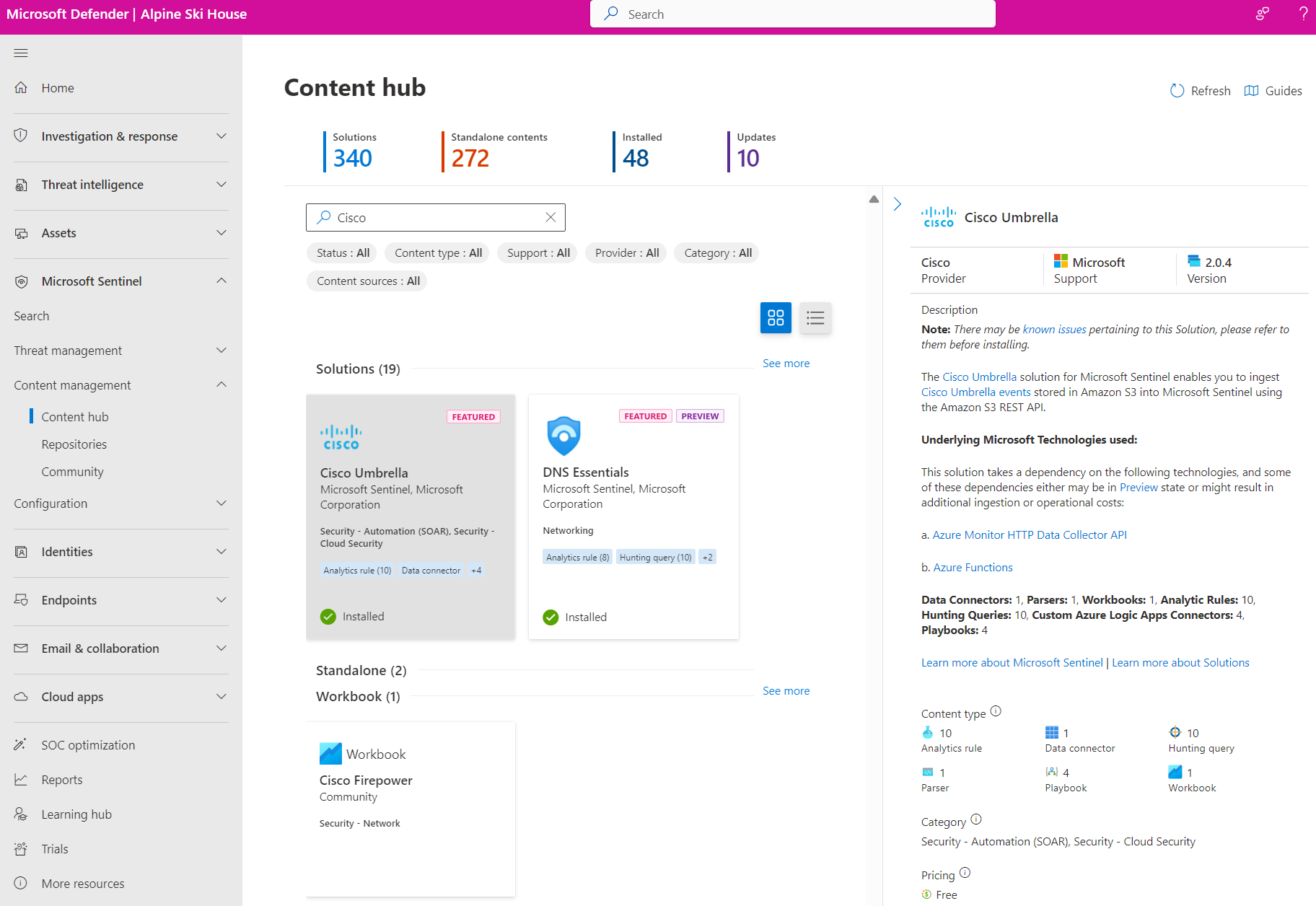Expand the Assets section
1316x906 pixels.
click(x=221, y=233)
